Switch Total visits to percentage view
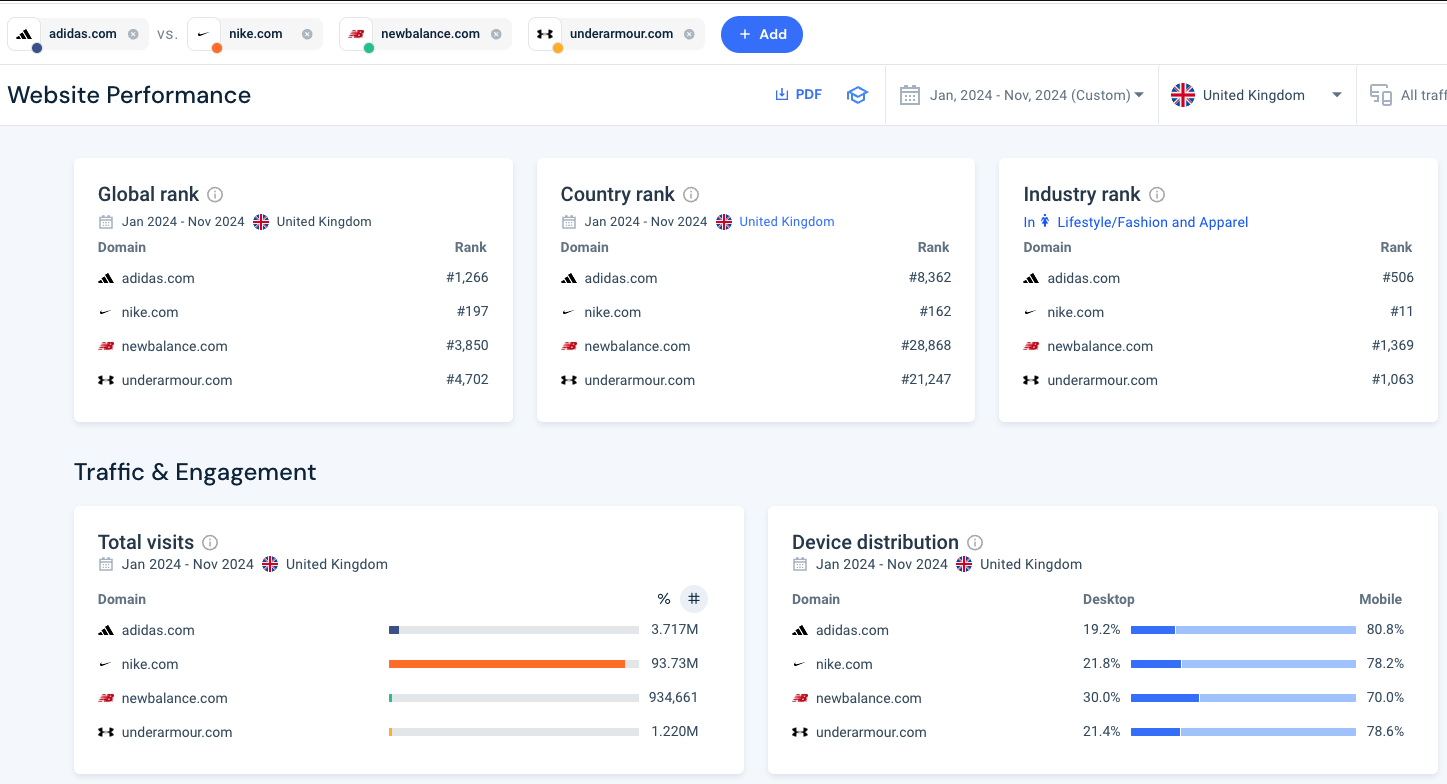1447x784 pixels. coord(664,599)
